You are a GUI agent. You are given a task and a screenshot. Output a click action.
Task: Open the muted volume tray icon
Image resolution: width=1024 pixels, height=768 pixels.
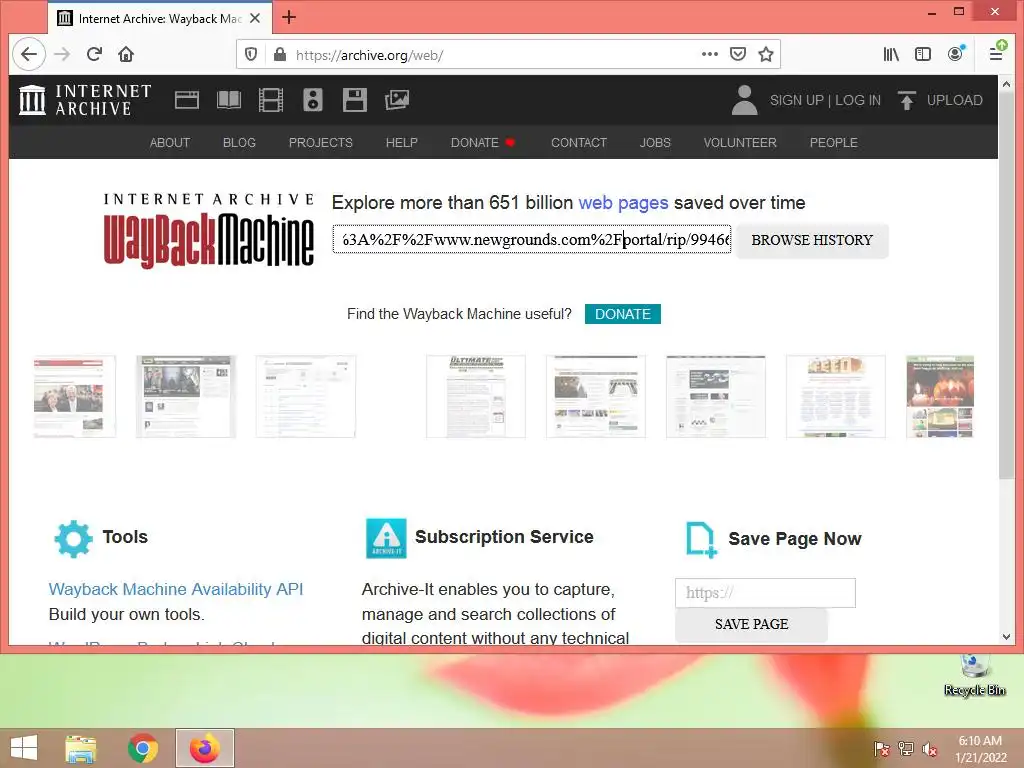[930, 749]
